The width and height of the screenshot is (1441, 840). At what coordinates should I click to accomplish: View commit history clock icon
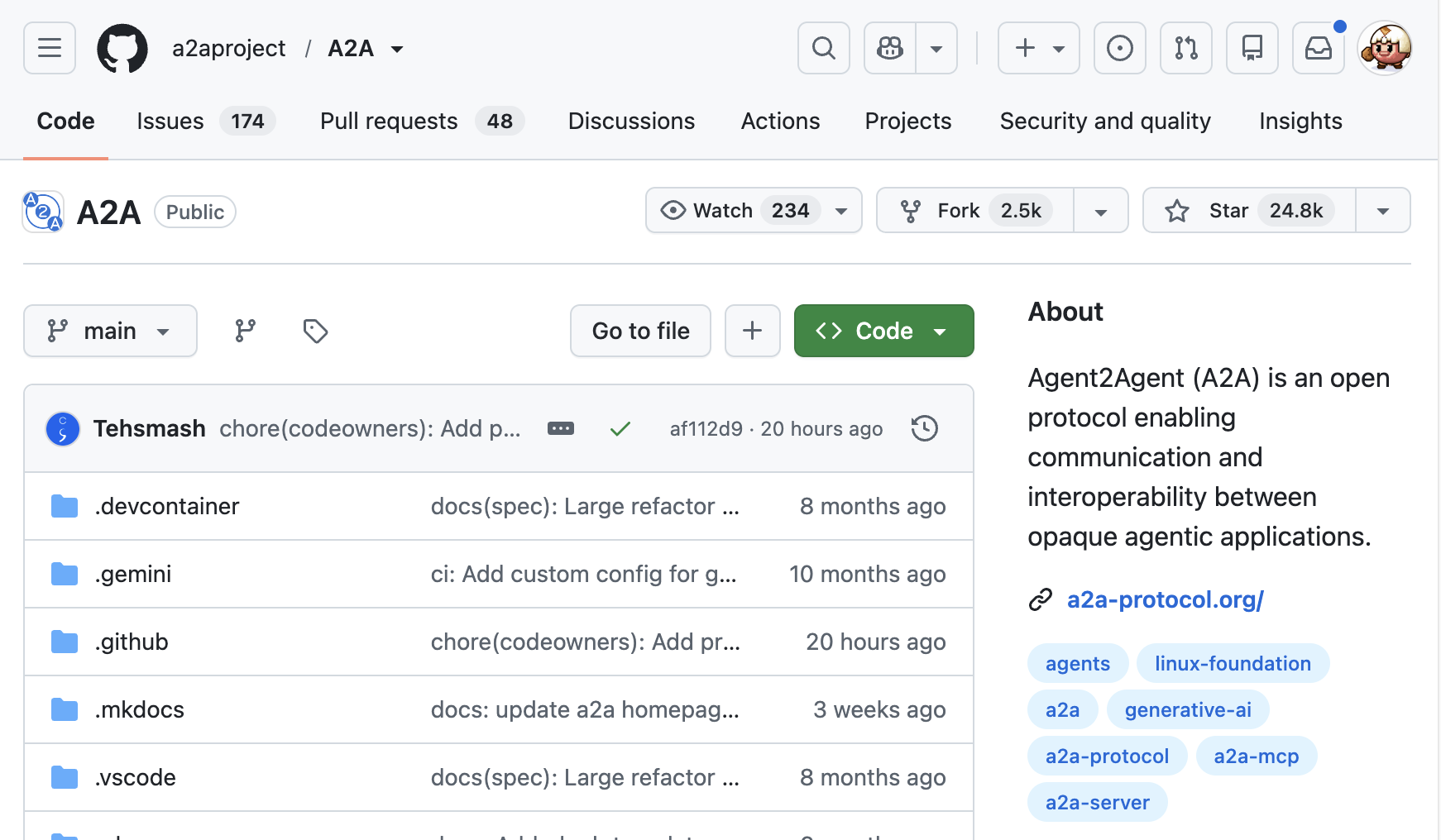tap(924, 428)
